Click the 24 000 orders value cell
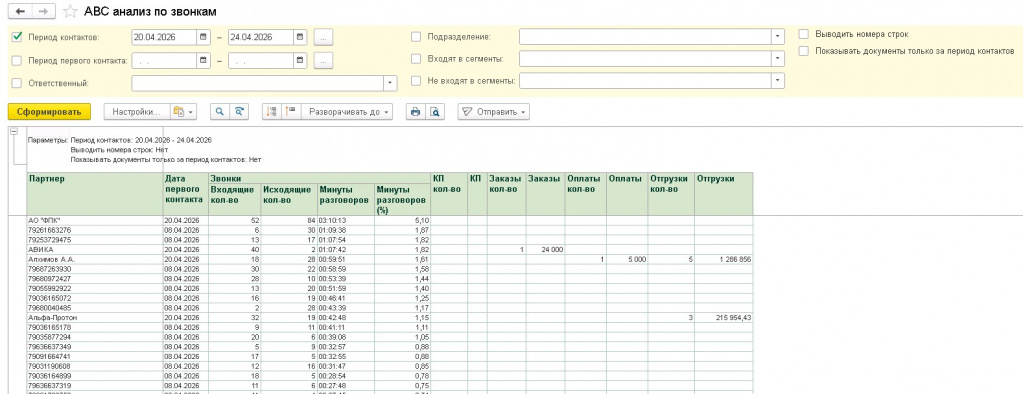1023x394 pixels. [x=545, y=250]
